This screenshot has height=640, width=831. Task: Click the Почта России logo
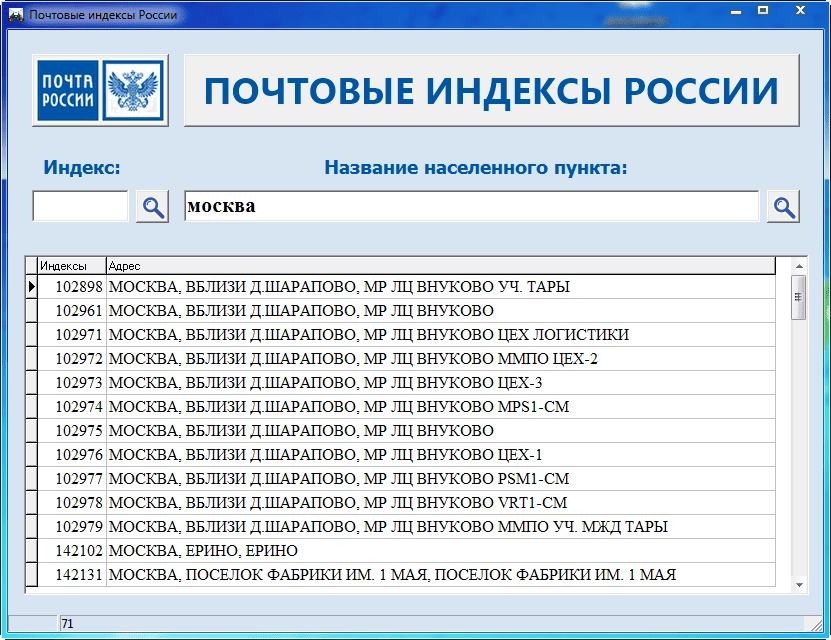101,91
